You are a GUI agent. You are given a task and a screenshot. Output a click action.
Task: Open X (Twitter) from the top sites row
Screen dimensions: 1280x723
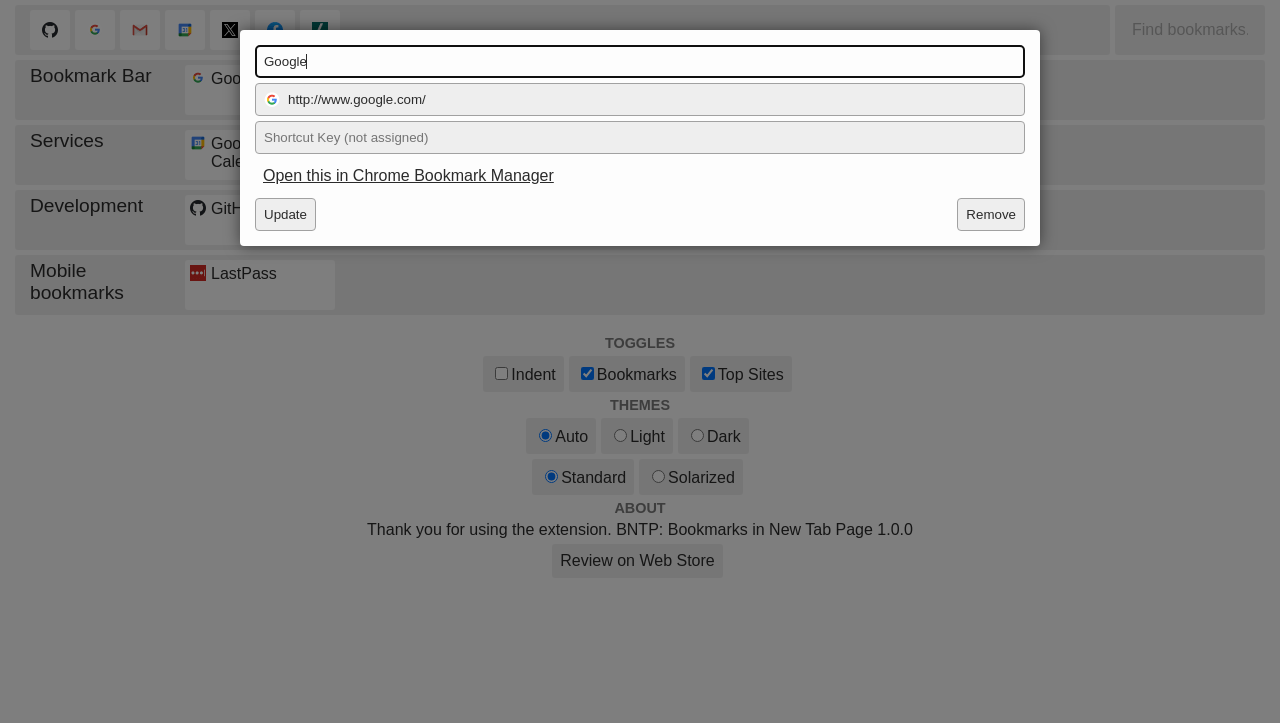coord(230,30)
